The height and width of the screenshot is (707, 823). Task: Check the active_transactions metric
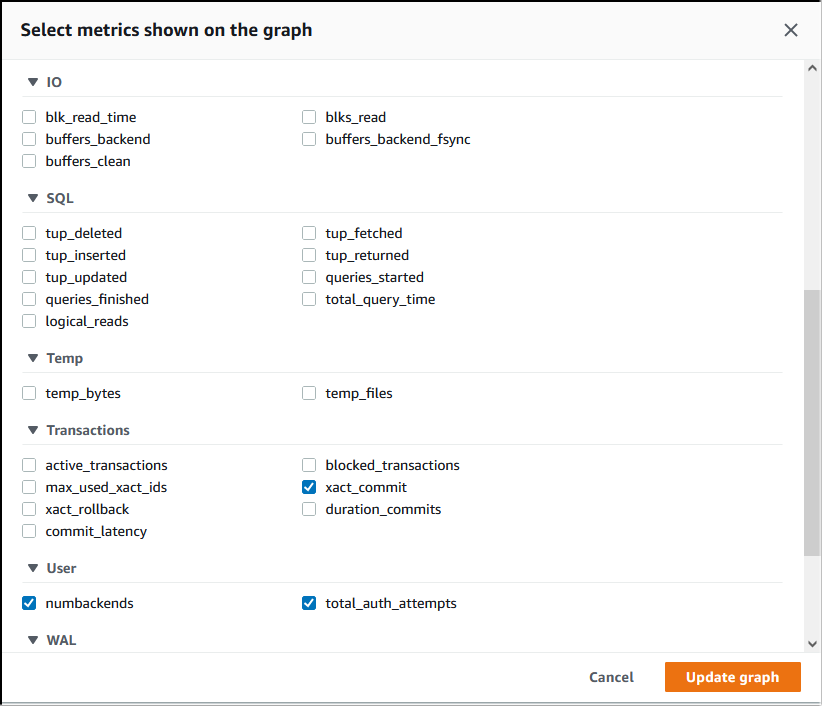[29, 465]
